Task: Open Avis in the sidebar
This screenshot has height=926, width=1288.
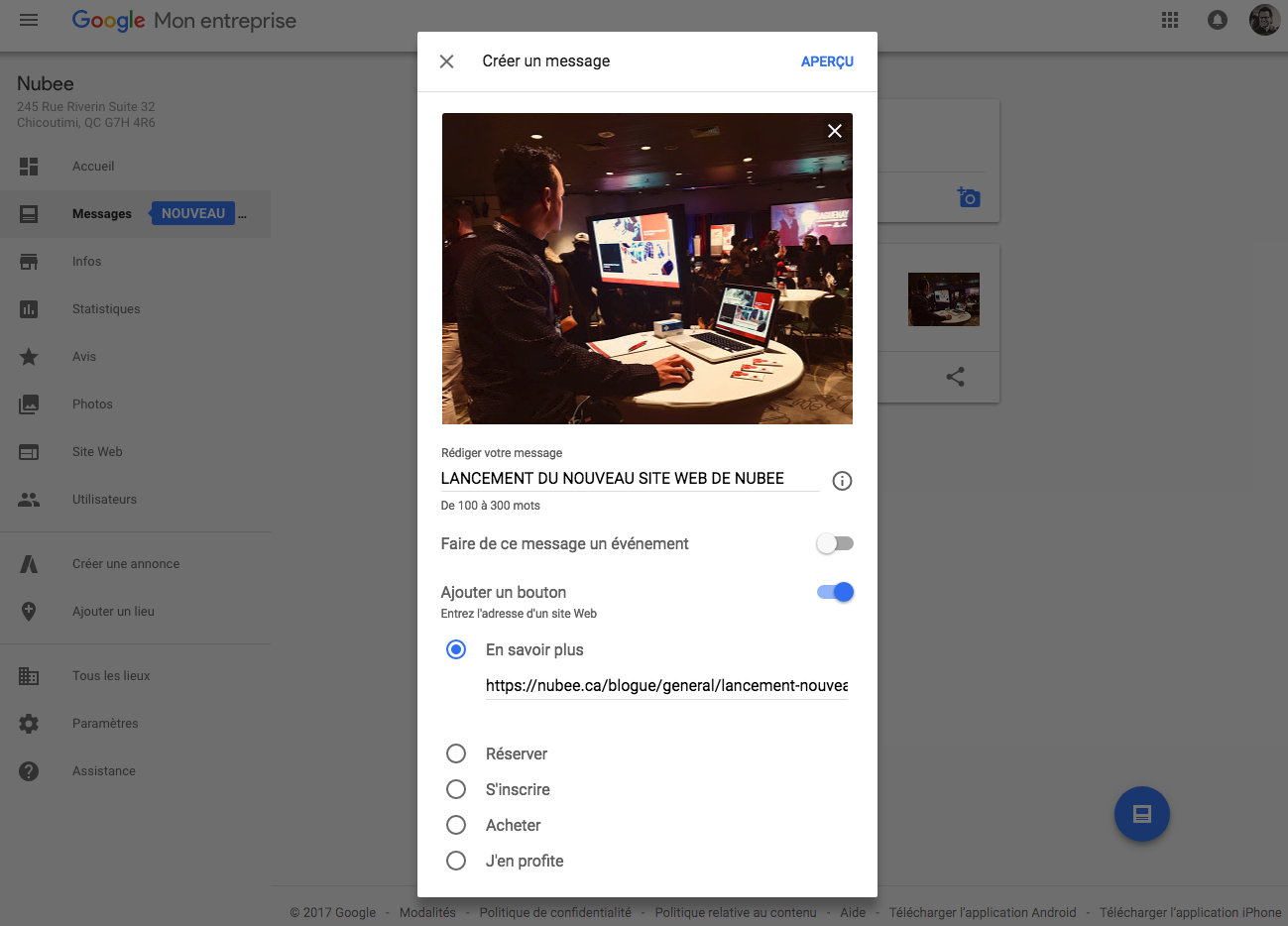Action: (84, 357)
